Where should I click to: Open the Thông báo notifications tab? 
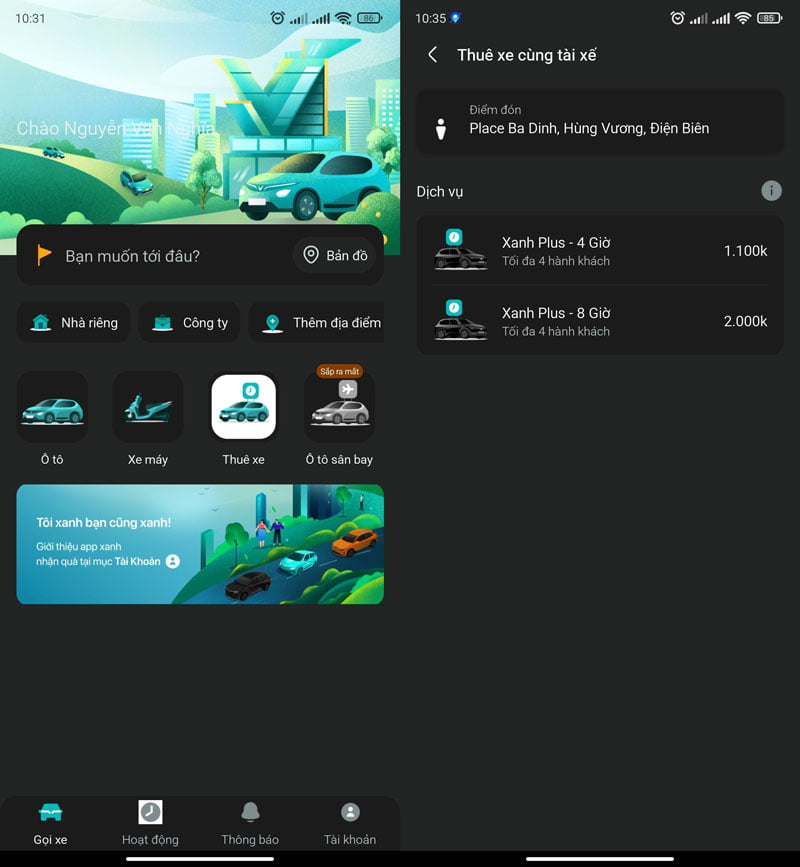tap(250, 822)
